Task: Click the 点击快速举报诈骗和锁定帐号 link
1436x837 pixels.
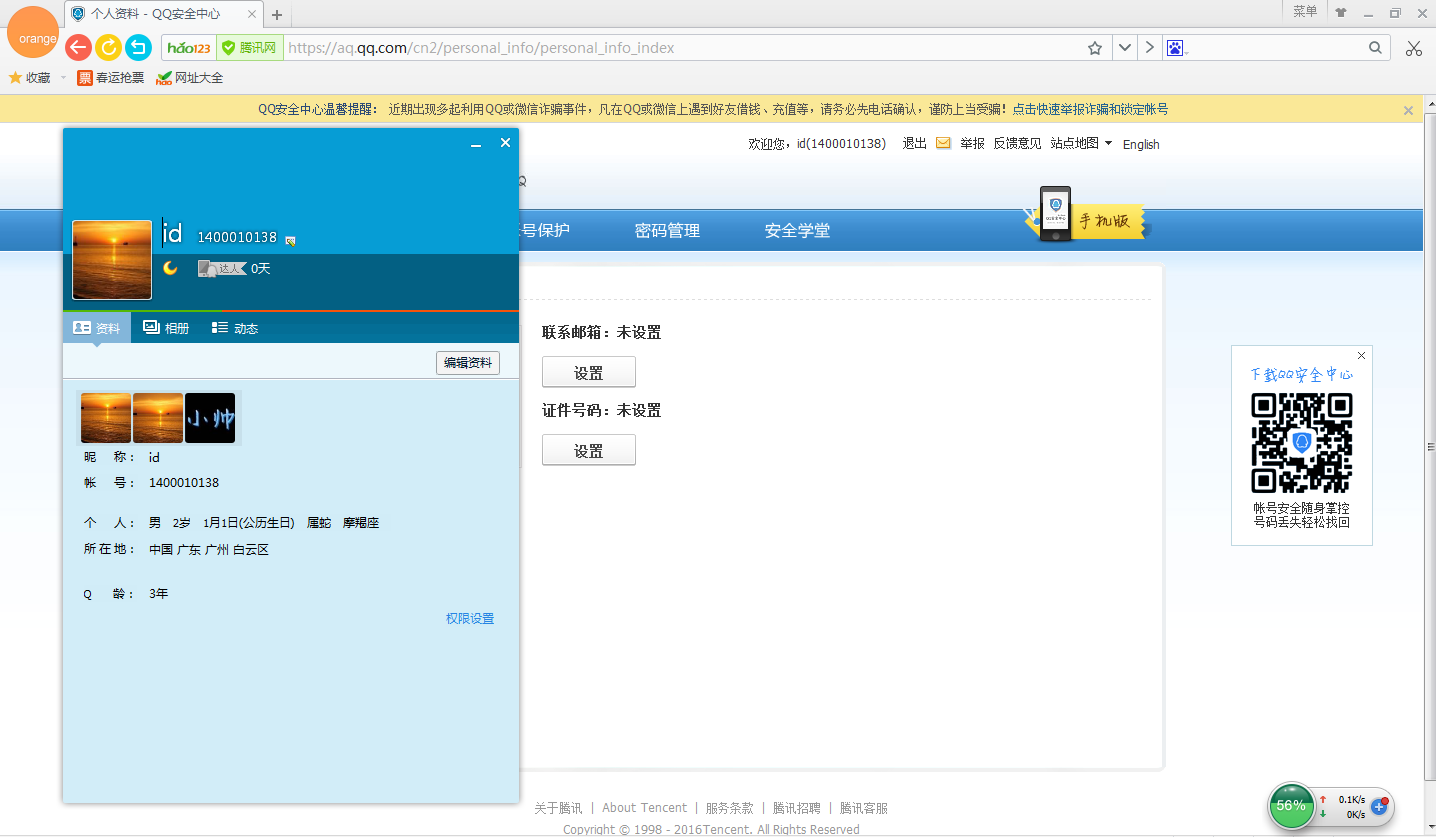Action: click(1090, 109)
